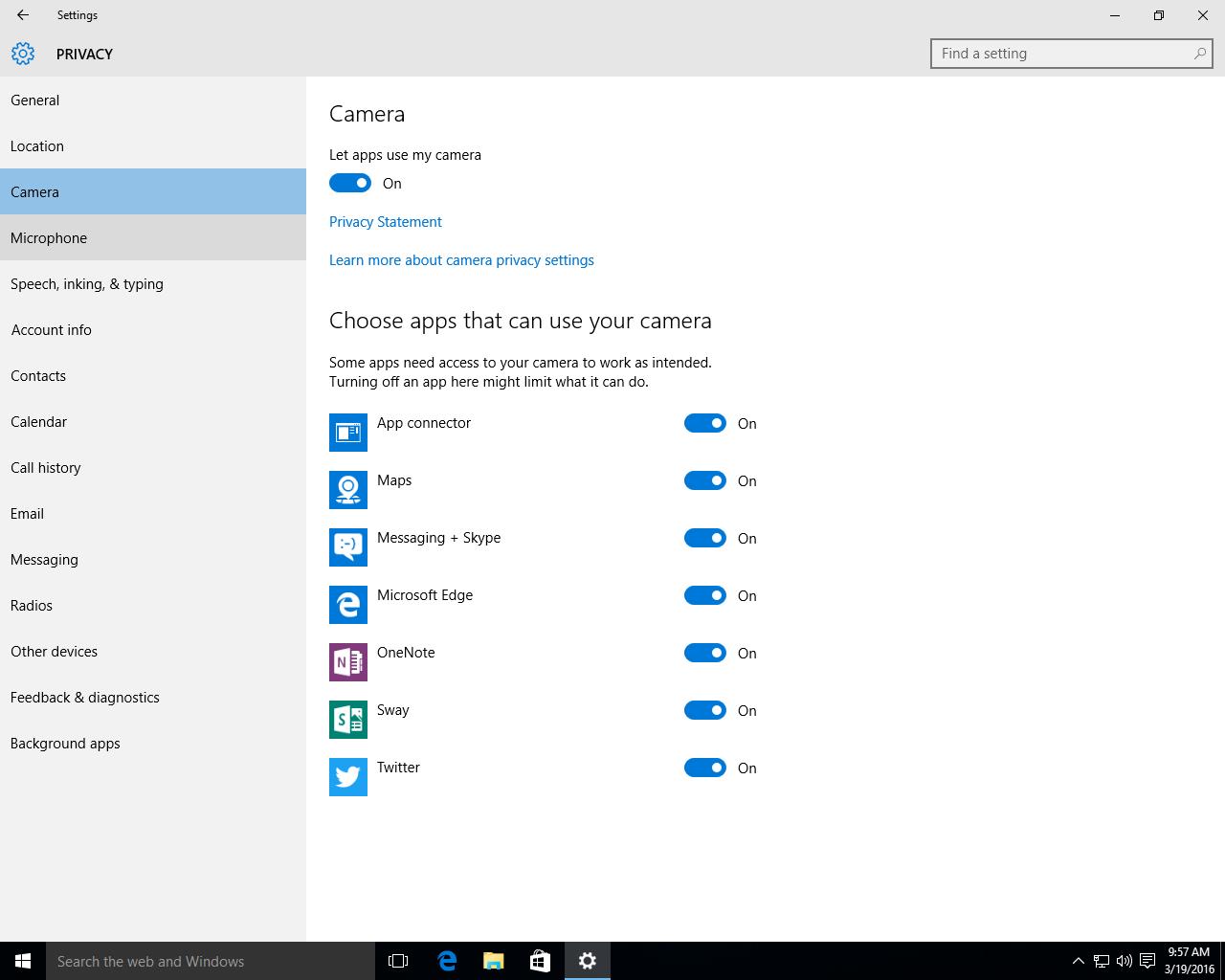Show hidden system tray icons
The width and height of the screenshot is (1225, 980).
tap(1079, 961)
